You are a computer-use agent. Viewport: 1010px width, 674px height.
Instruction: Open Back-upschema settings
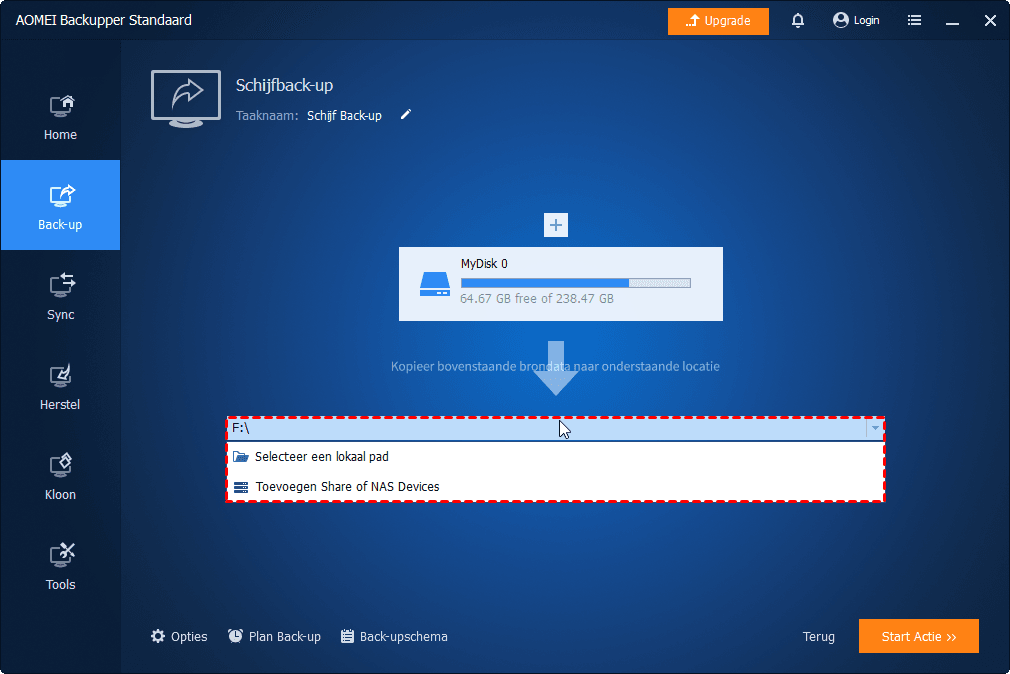[394, 637]
